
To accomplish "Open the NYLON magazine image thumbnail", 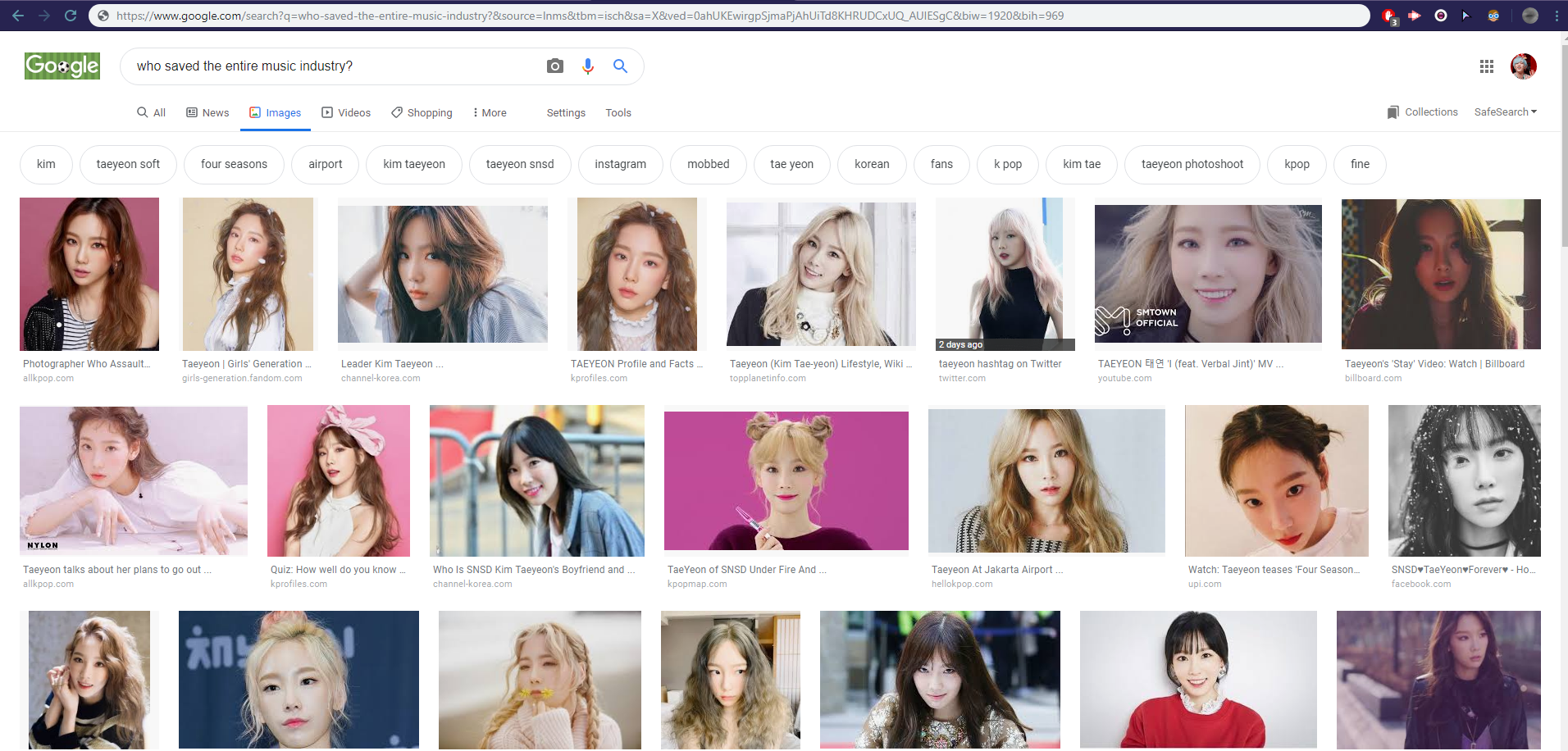I will coord(134,480).
